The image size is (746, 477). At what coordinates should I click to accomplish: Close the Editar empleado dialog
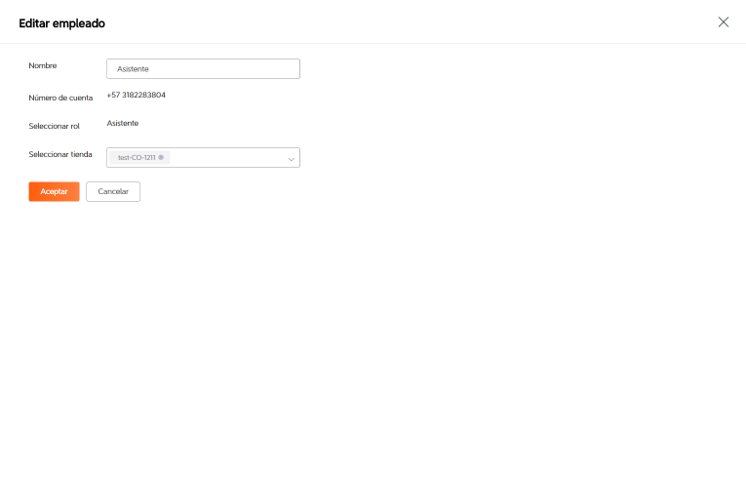coord(723,22)
